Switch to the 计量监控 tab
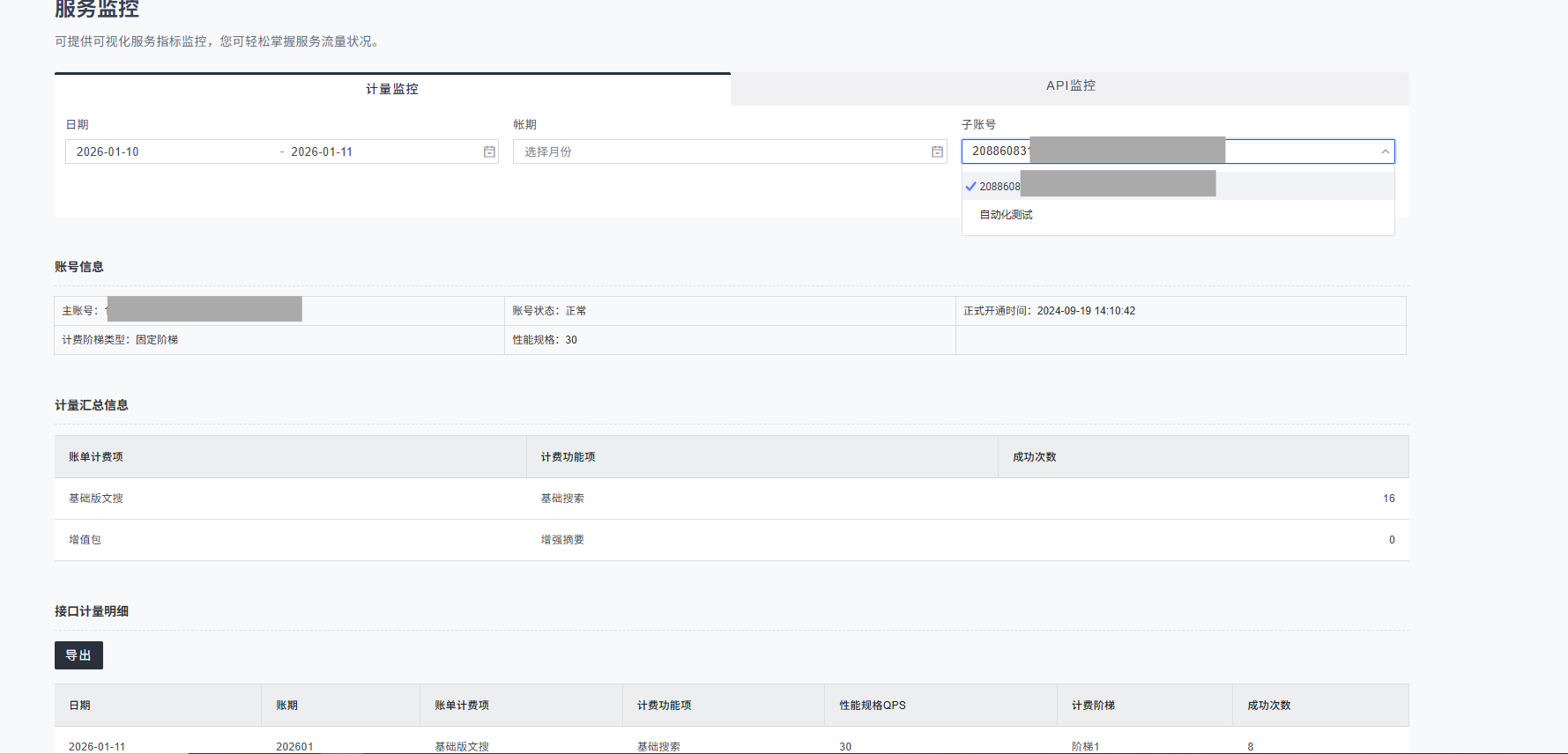 click(392, 89)
